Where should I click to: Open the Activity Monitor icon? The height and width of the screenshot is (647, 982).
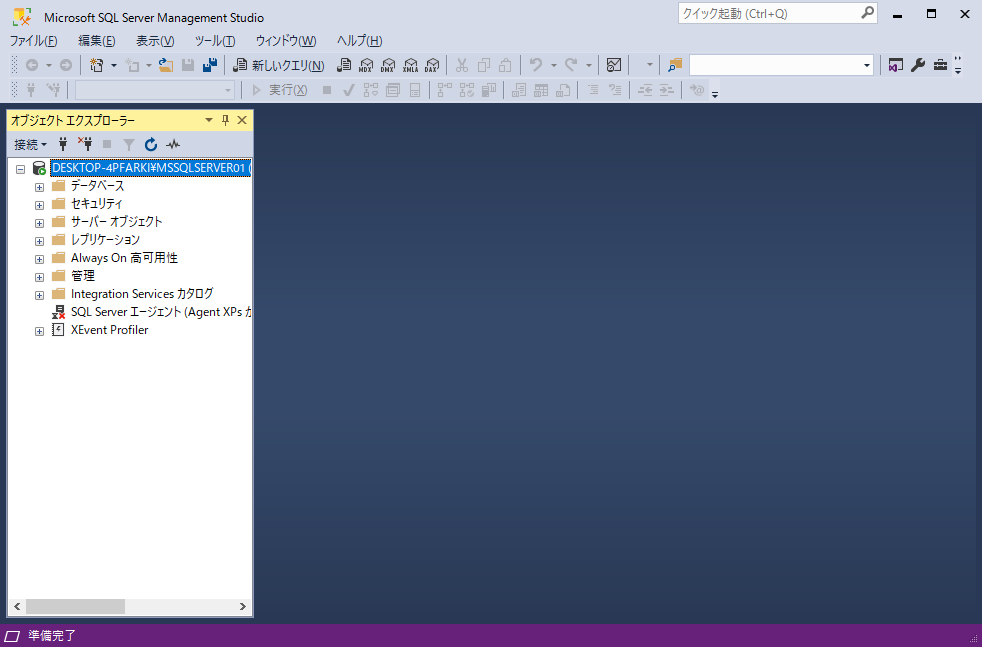[614, 65]
